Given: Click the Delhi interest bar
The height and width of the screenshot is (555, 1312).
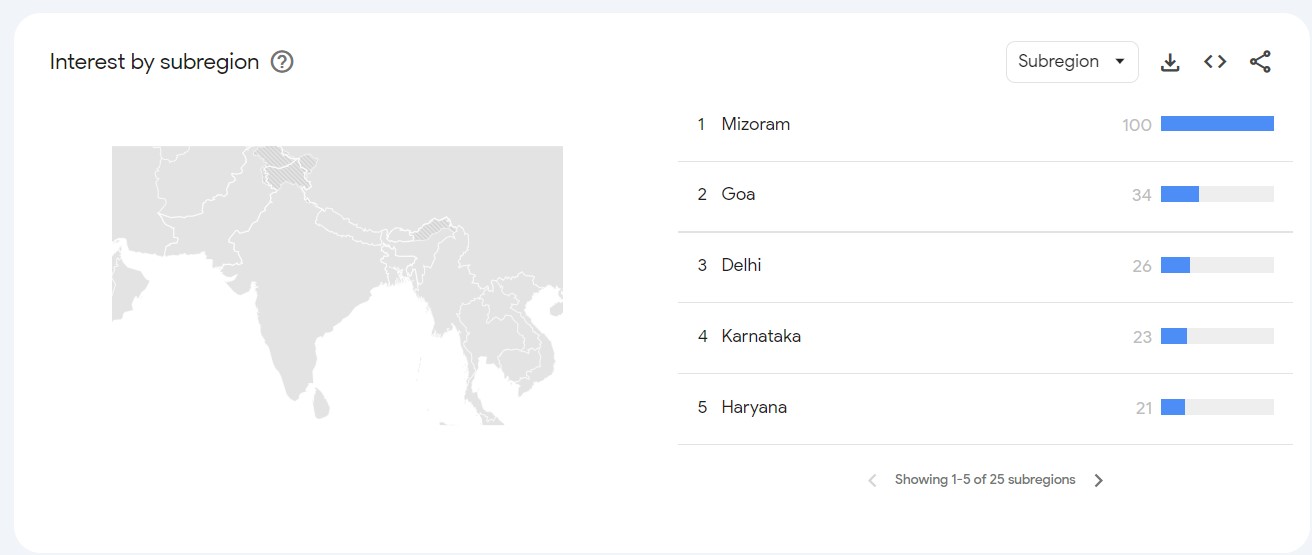Looking at the screenshot, I should (1217, 265).
